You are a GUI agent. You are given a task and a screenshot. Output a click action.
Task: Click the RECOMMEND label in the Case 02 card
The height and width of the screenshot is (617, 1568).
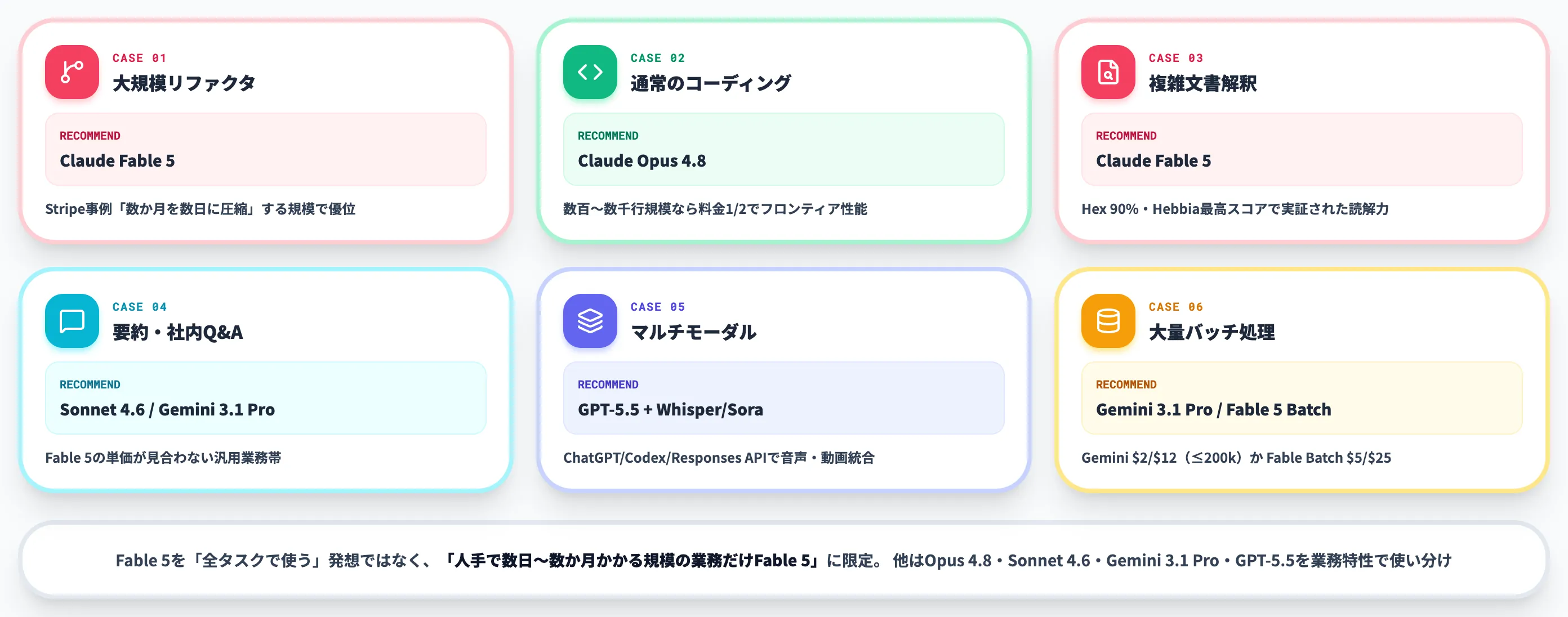tap(608, 136)
